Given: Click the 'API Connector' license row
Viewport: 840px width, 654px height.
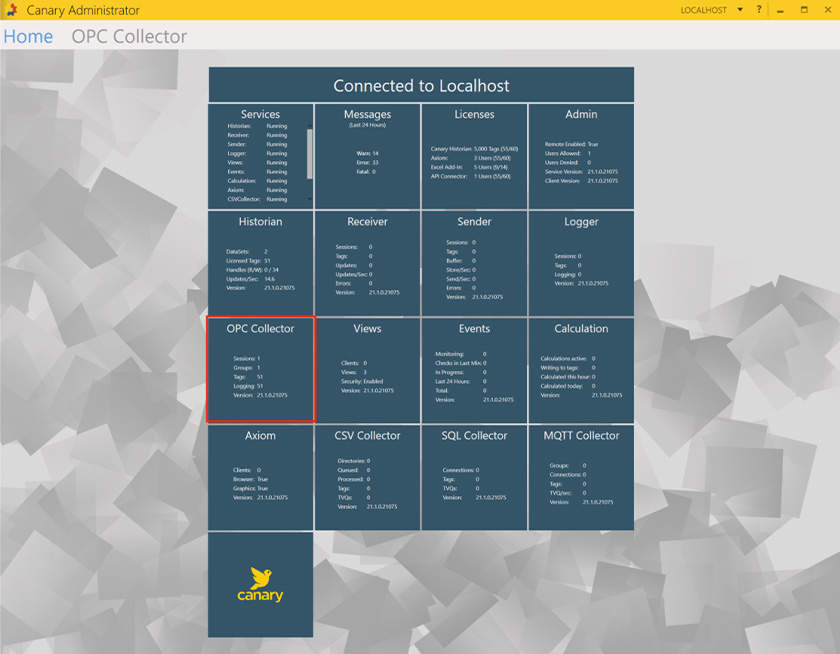Looking at the screenshot, I should tap(471, 176).
